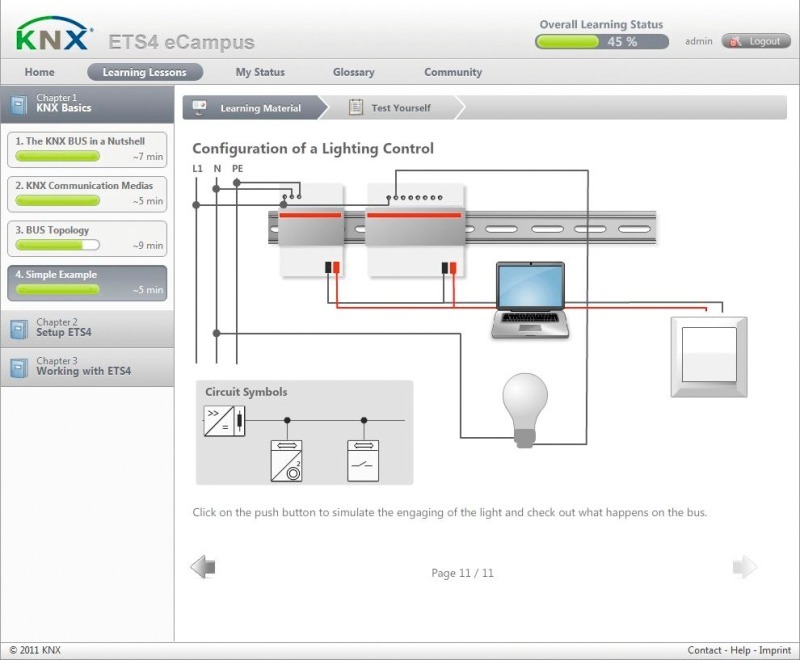Screen dimensions: 800x660
Task: Click the admin user name
Action: click(698, 41)
